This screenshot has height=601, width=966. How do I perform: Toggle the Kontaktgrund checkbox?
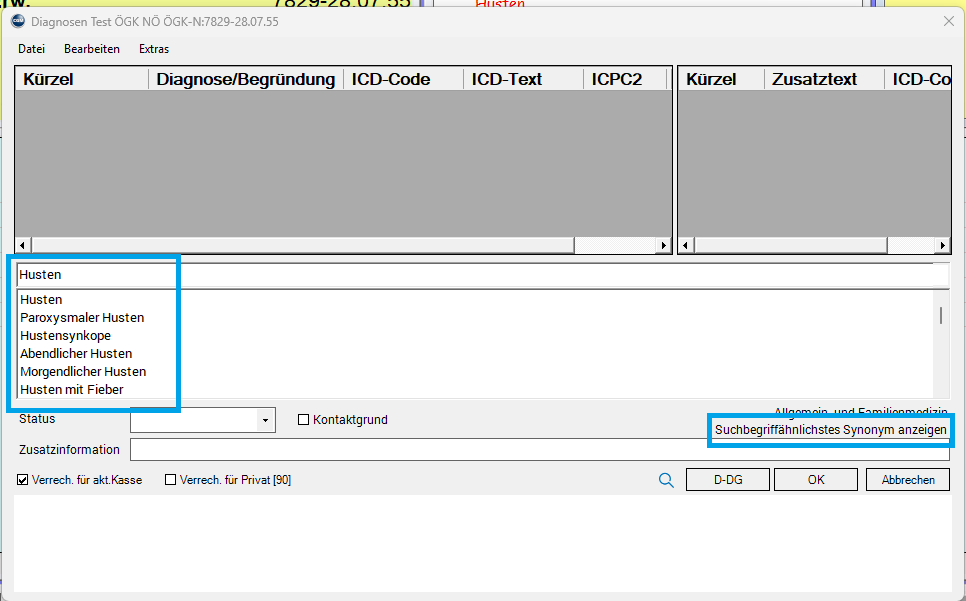pyautogui.click(x=304, y=420)
